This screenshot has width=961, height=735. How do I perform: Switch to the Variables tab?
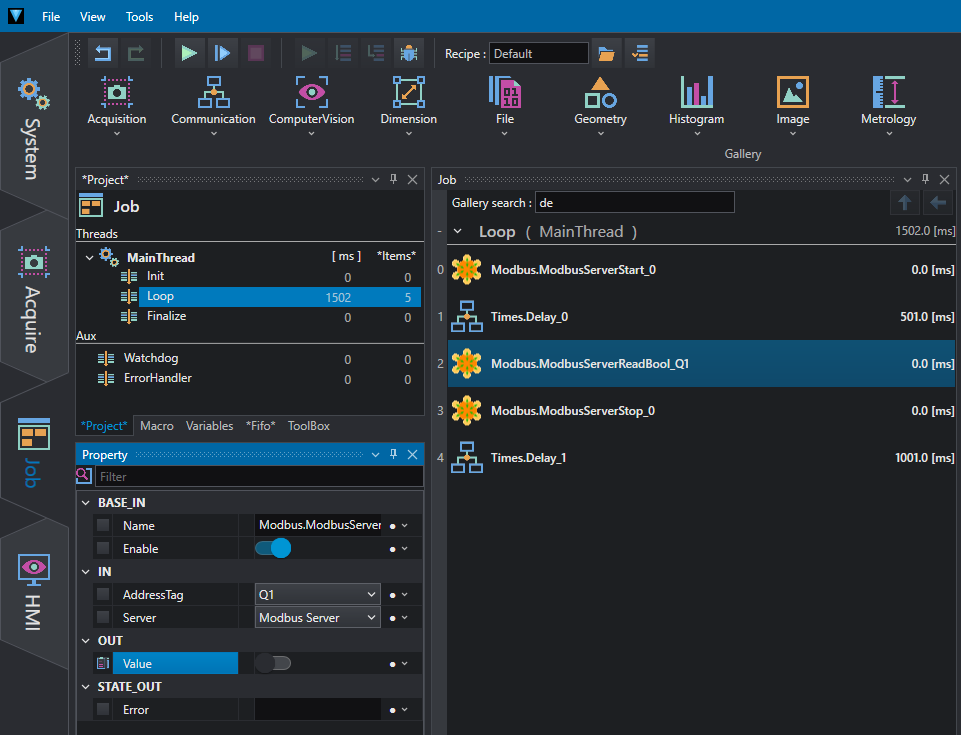coord(209,425)
